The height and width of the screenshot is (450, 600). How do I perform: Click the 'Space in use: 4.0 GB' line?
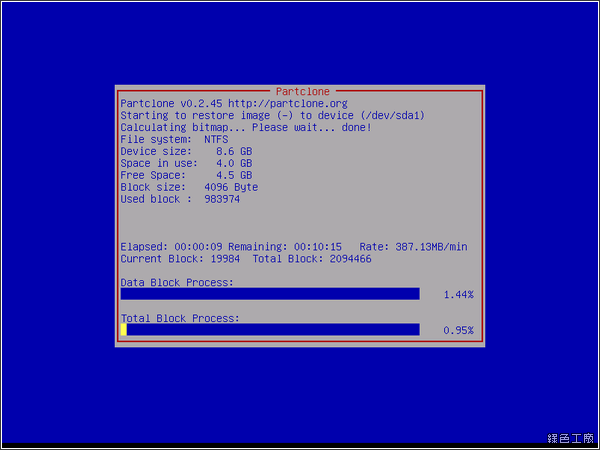(x=186, y=163)
